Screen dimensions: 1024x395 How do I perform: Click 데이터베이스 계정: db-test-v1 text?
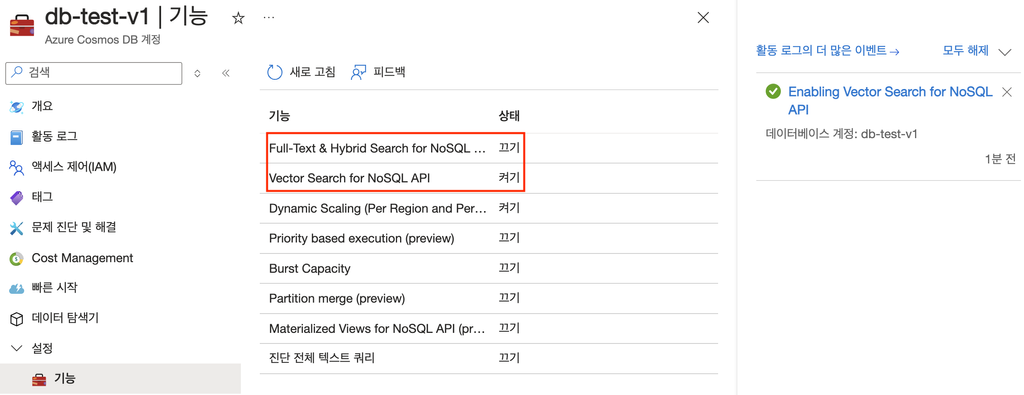click(x=842, y=134)
